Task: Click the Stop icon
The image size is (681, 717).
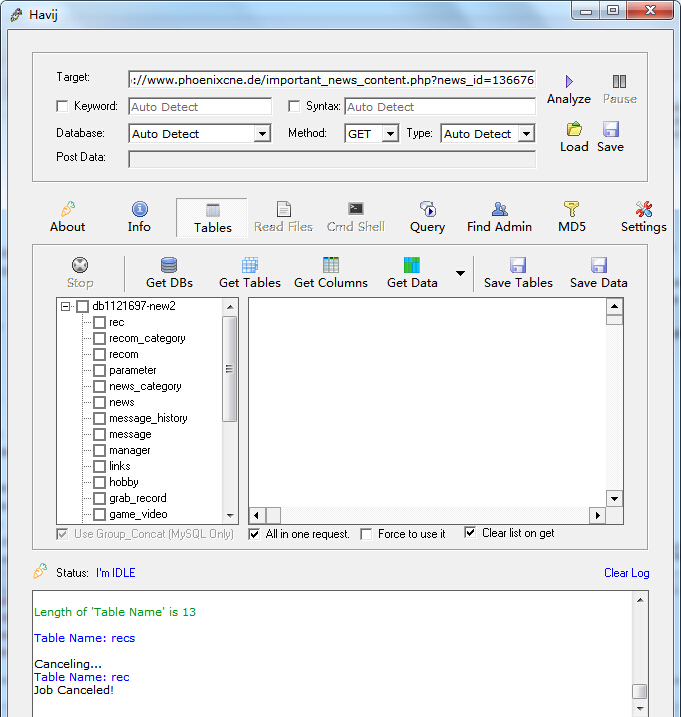Action: (80, 265)
